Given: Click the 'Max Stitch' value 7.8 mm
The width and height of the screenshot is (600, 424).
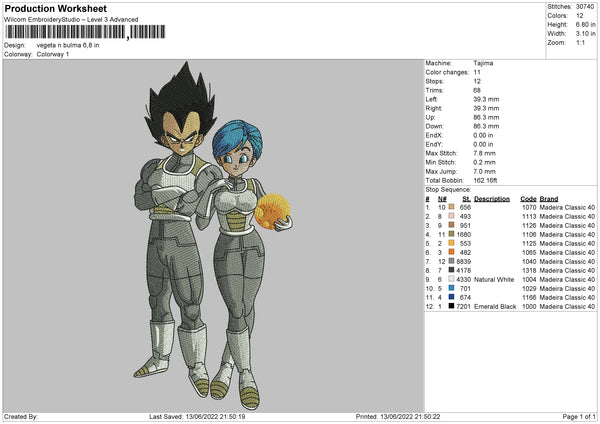Looking at the screenshot, I should pyautogui.click(x=484, y=153).
